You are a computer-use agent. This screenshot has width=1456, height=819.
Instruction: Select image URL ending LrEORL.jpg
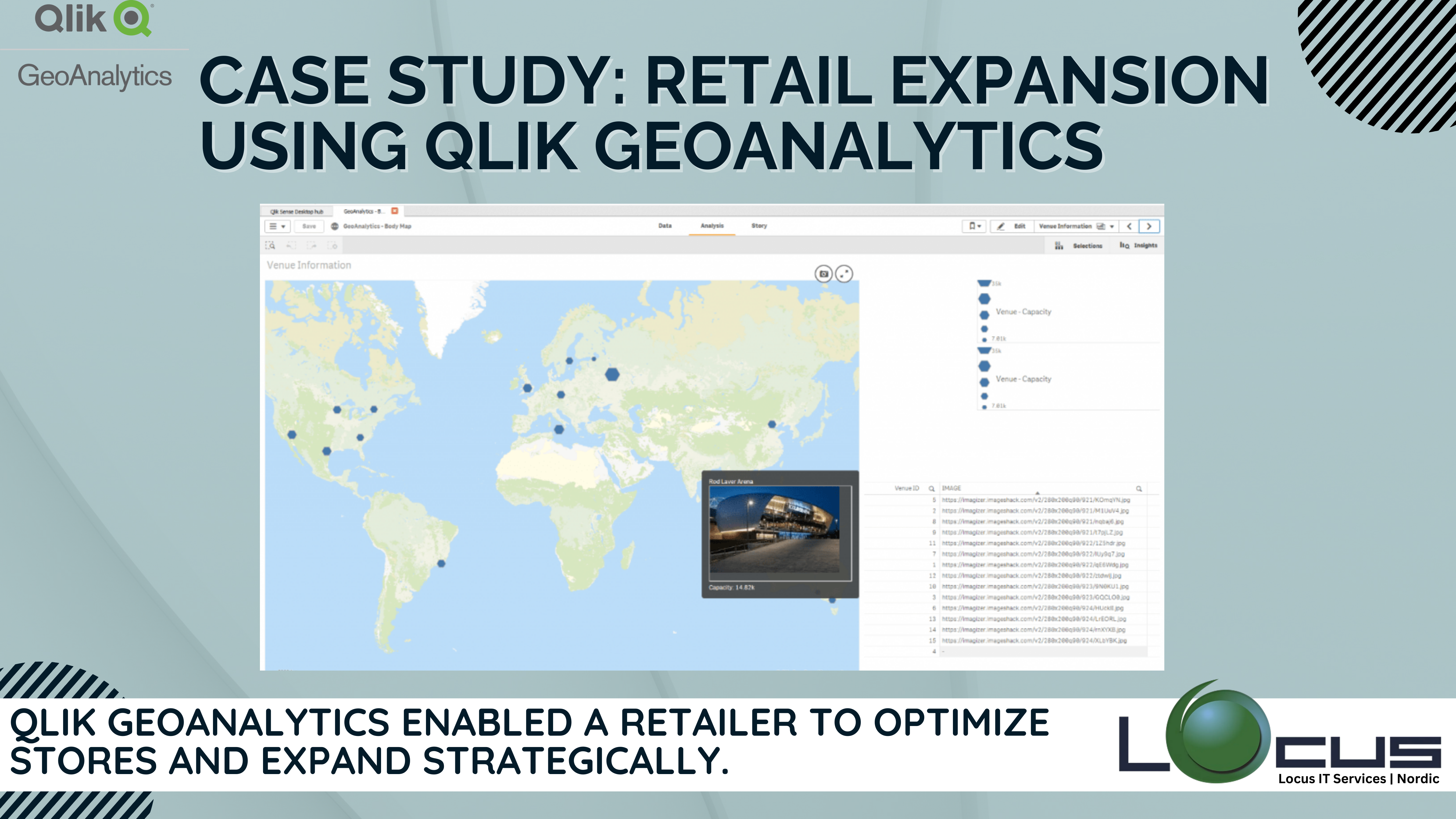(x=1034, y=619)
